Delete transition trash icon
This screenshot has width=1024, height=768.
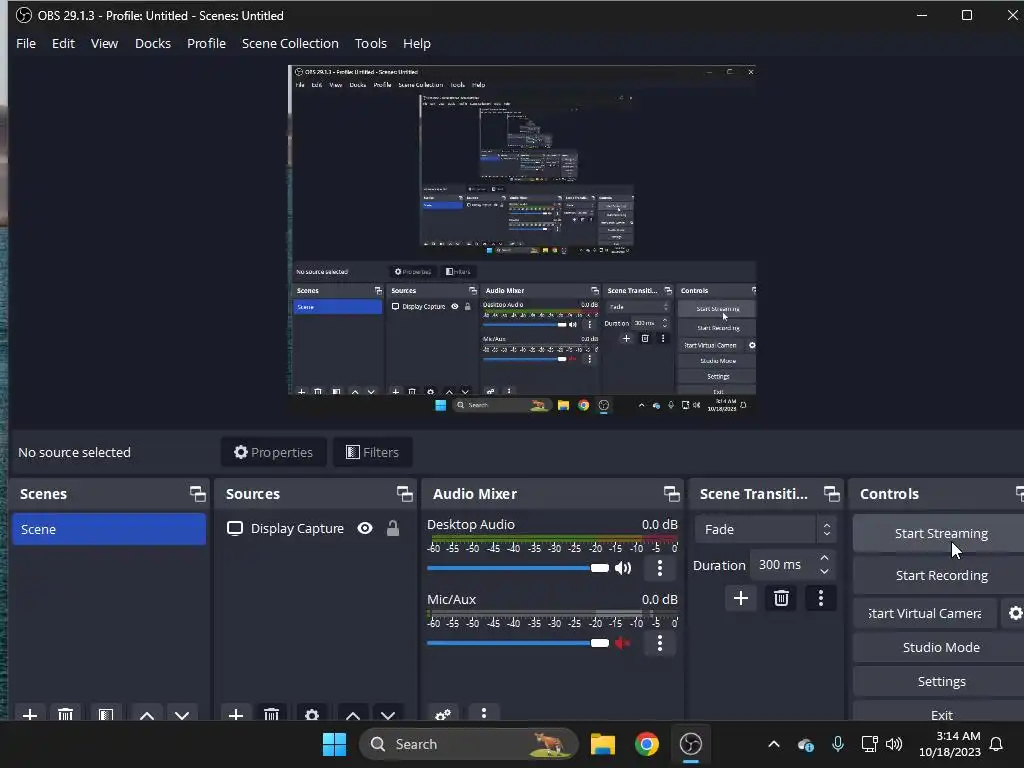781,598
